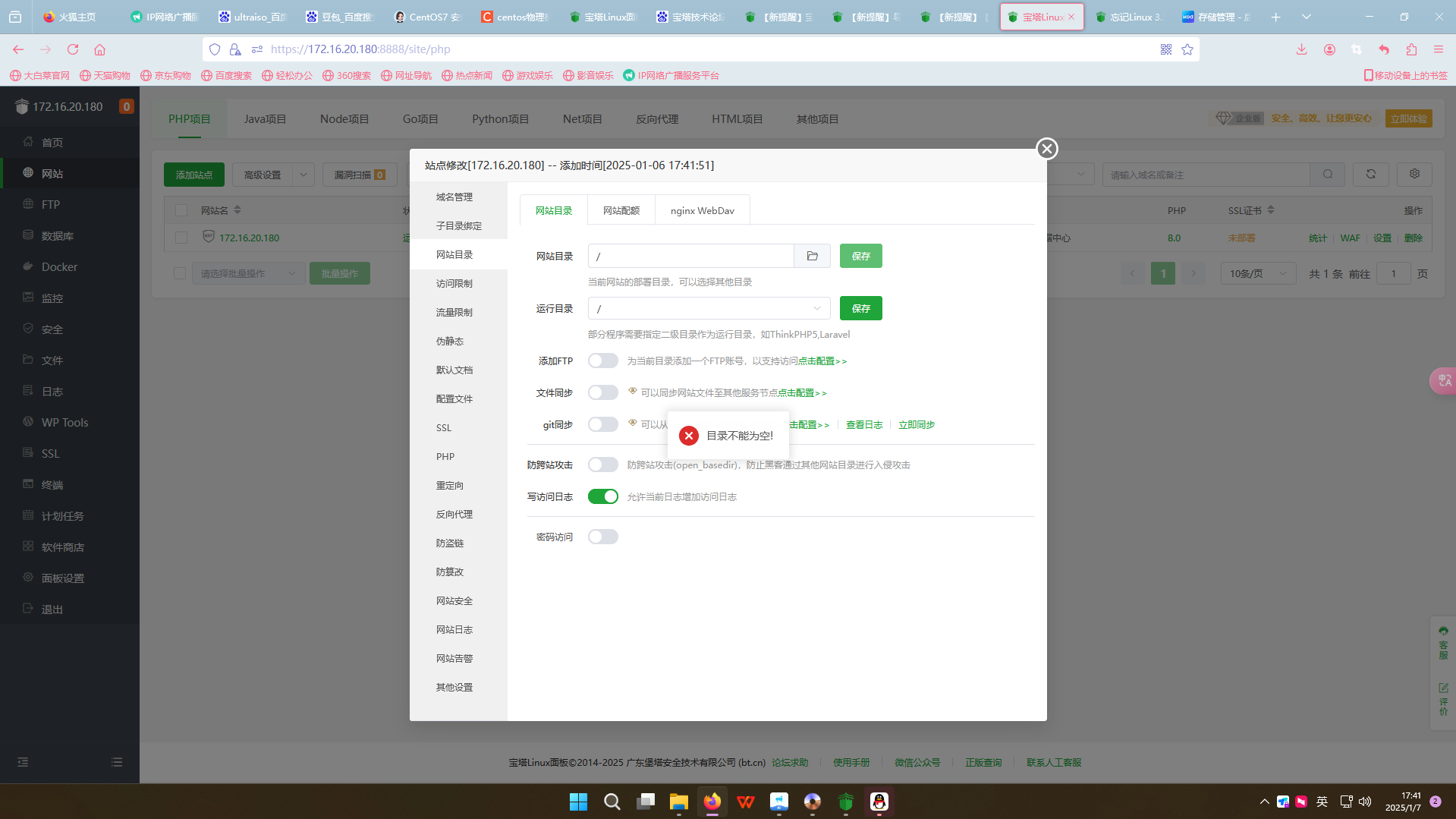Open 日志 icon in sidebar
This screenshot has height=819, width=1456.
click(x=28, y=391)
